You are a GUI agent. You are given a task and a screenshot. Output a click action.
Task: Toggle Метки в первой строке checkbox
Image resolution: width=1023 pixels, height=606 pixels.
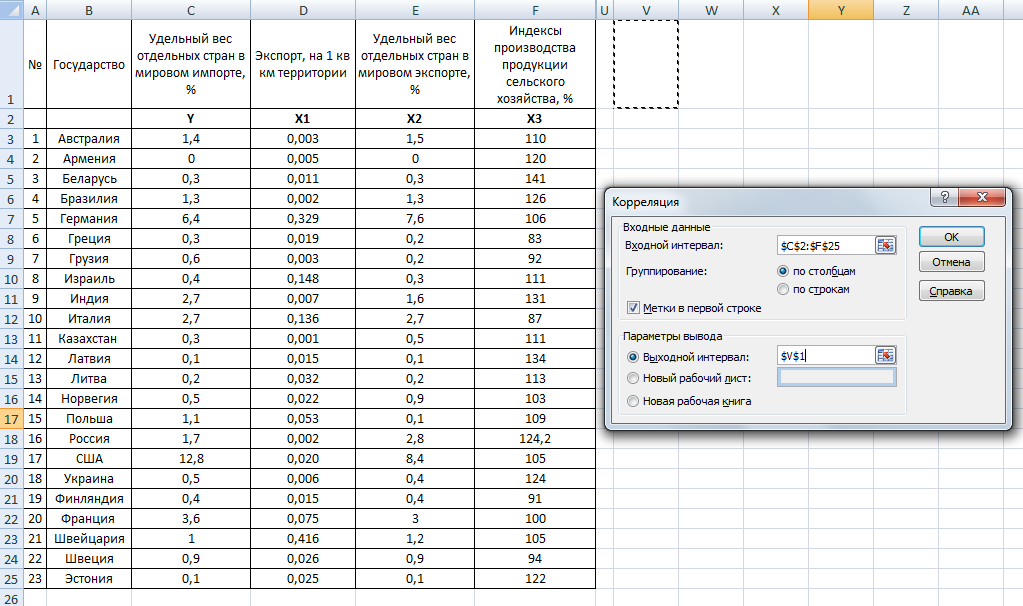click(x=633, y=308)
